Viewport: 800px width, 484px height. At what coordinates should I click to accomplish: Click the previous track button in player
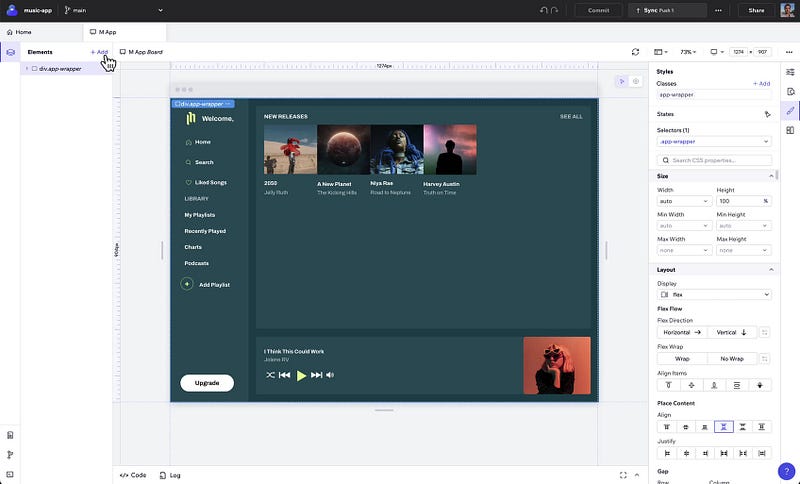coord(285,375)
